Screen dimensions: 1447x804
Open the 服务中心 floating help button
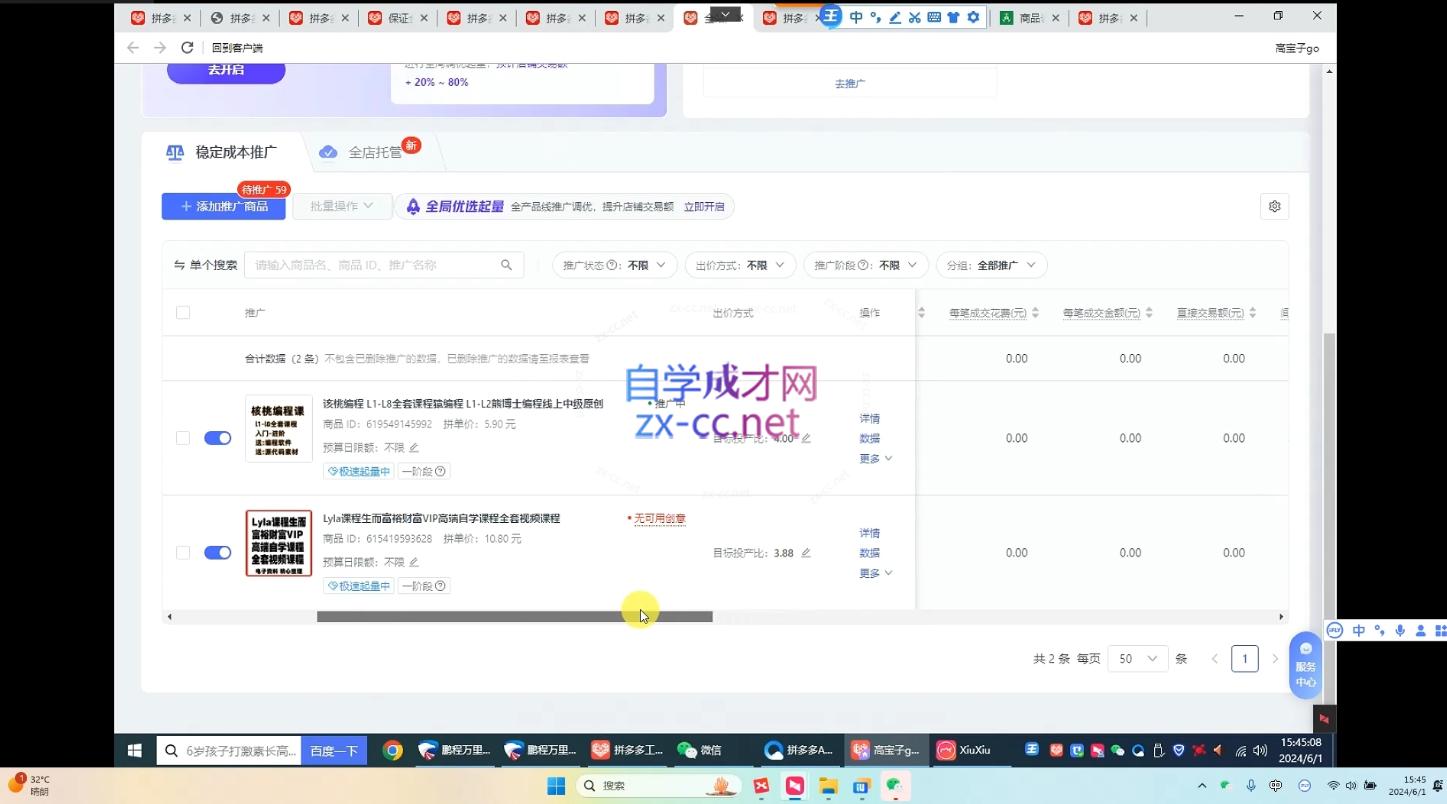click(x=1305, y=665)
